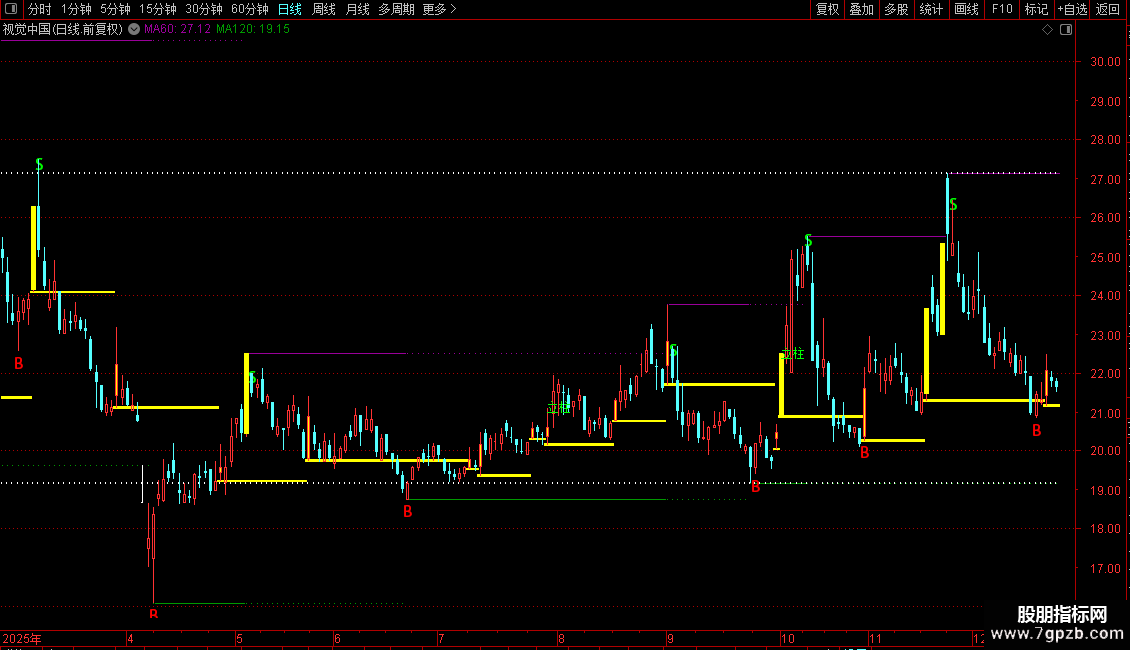Switch to 15分钟 period

point(157,9)
